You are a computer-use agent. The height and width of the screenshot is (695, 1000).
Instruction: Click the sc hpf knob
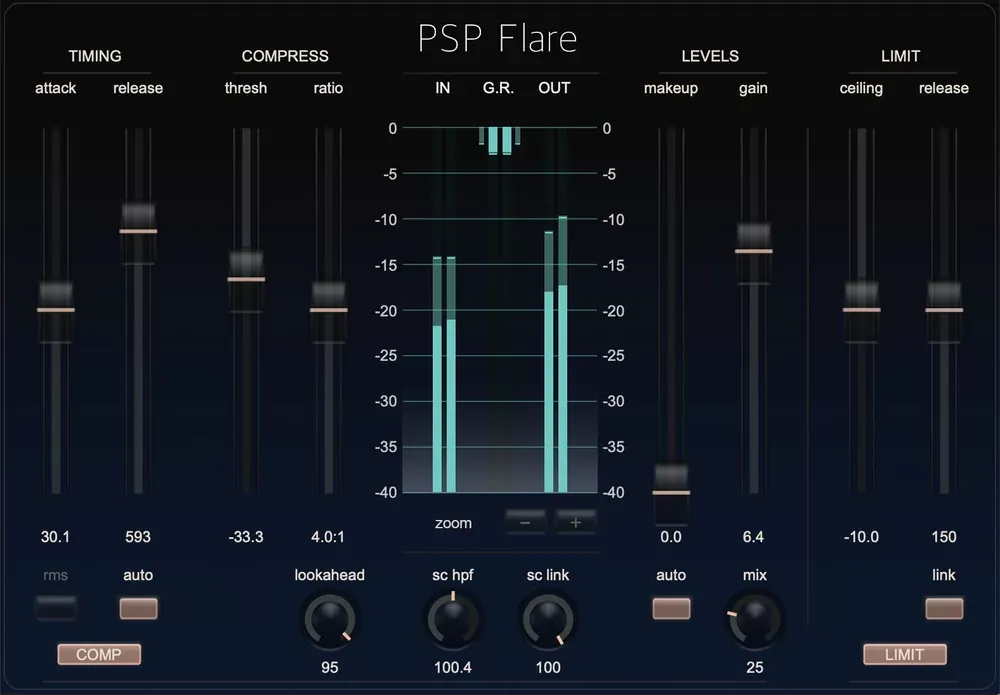coord(453,618)
